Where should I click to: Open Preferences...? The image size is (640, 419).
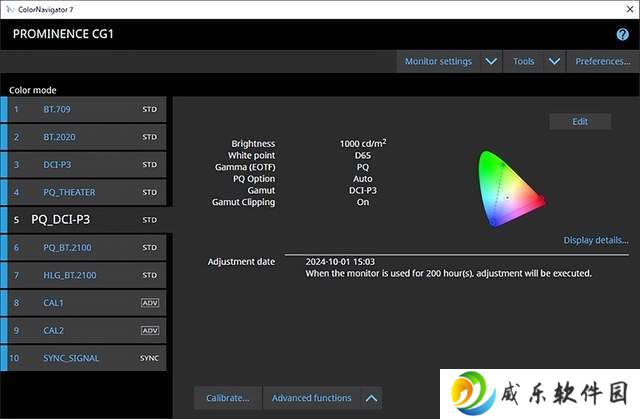(x=603, y=62)
